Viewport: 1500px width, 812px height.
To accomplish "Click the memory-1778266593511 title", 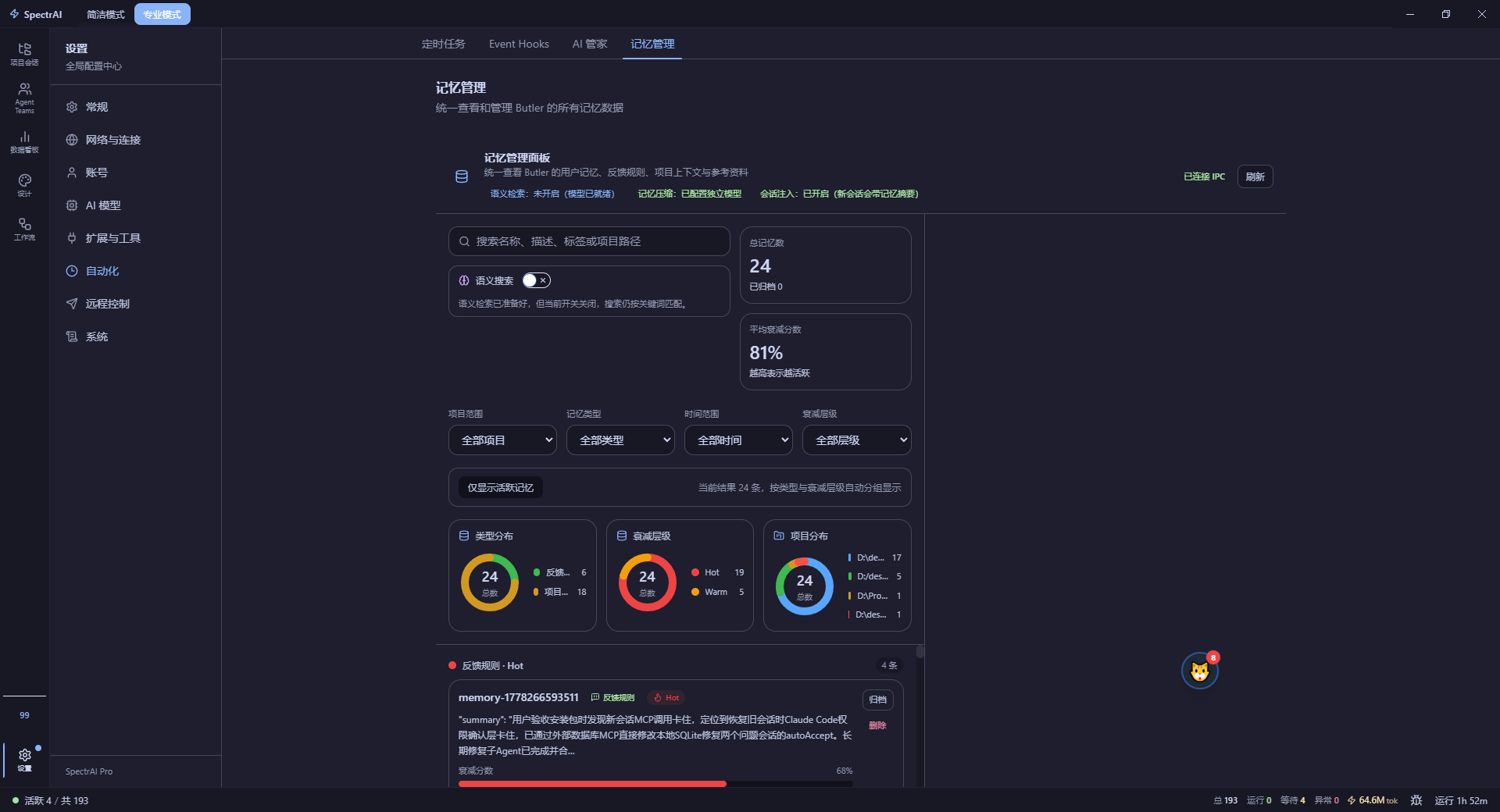I will coord(519,697).
